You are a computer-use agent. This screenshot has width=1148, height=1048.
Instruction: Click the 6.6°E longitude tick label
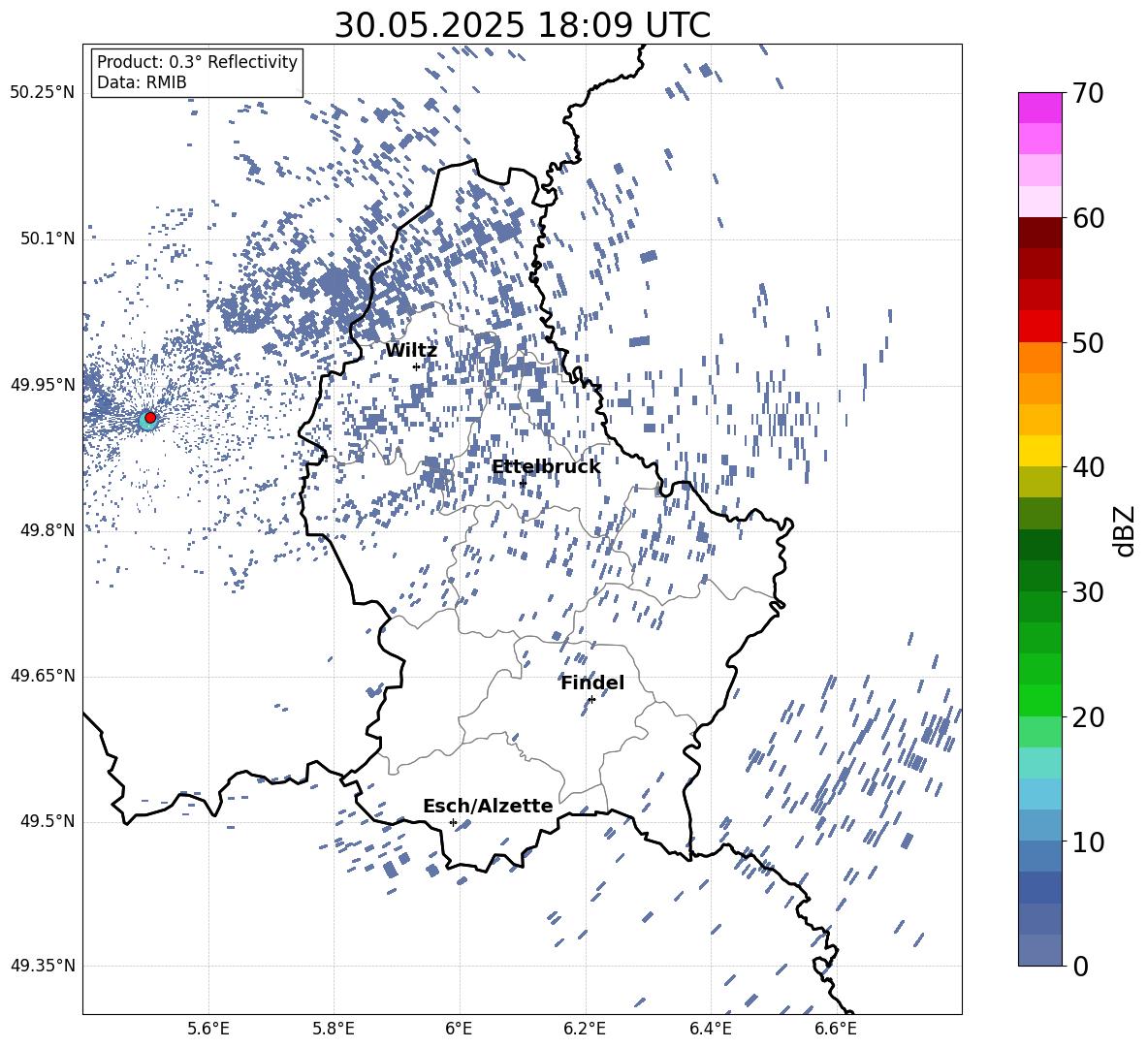(836, 1029)
